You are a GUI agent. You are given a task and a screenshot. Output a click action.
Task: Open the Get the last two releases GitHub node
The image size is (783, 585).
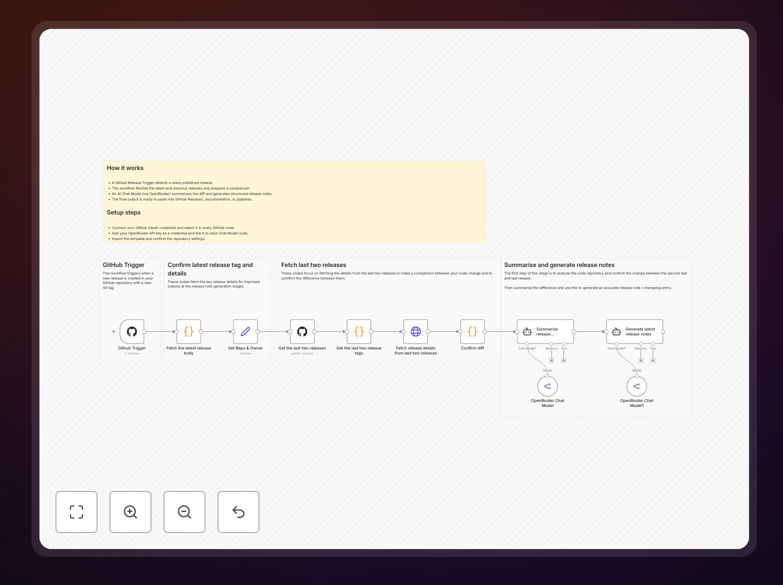click(x=302, y=331)
